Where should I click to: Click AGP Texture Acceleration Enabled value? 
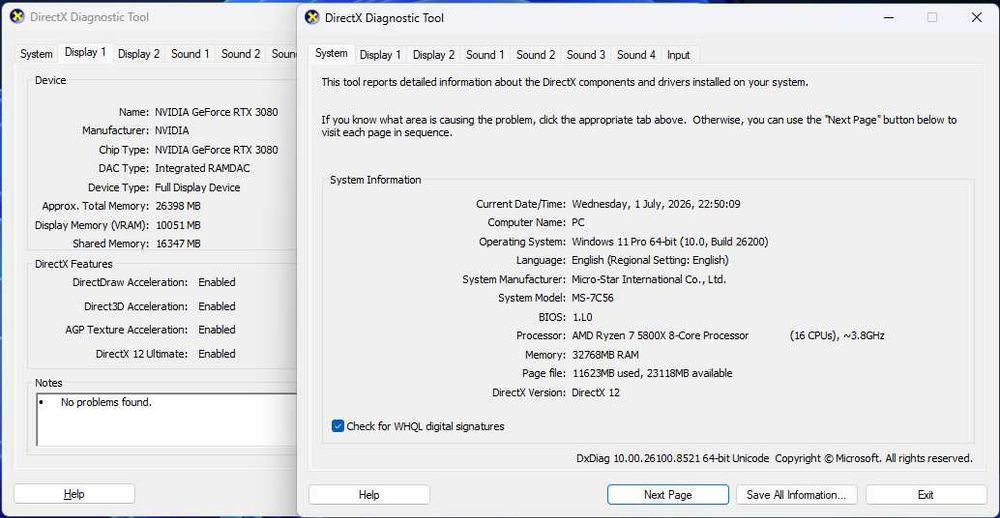click(x=217, y=330)
